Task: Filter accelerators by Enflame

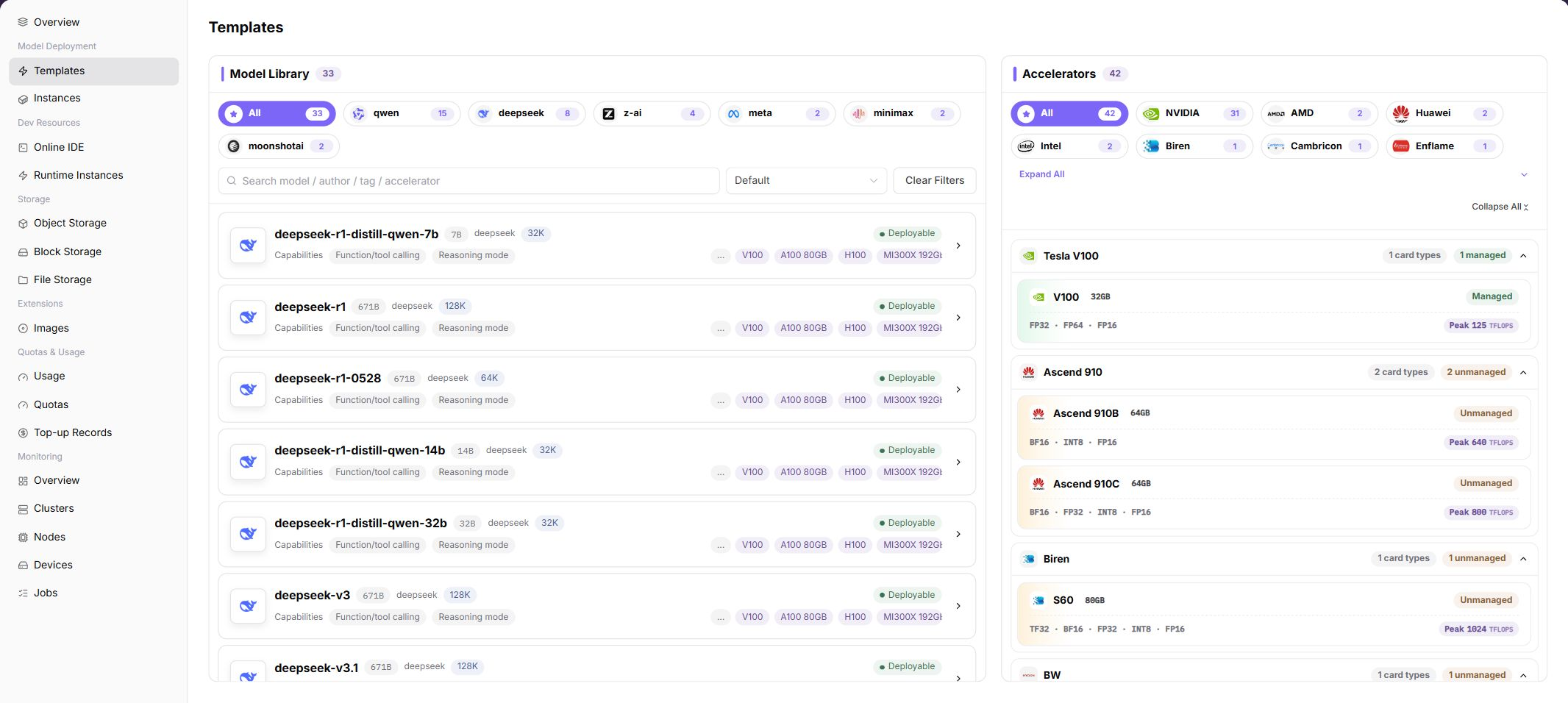Action: click(x=1444, y=146)
